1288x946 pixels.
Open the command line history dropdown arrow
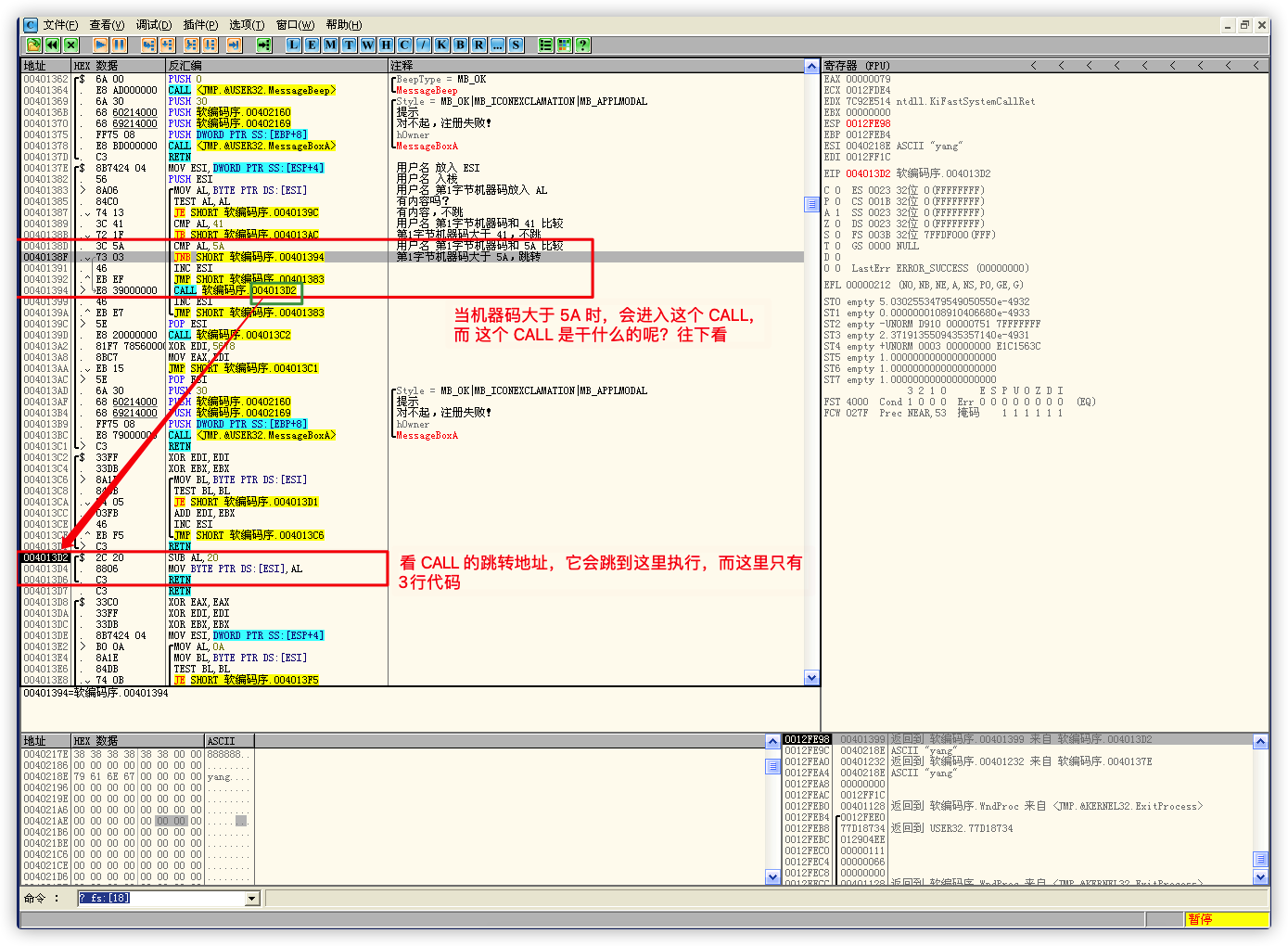pyautogui.click(x=252, y=899)
